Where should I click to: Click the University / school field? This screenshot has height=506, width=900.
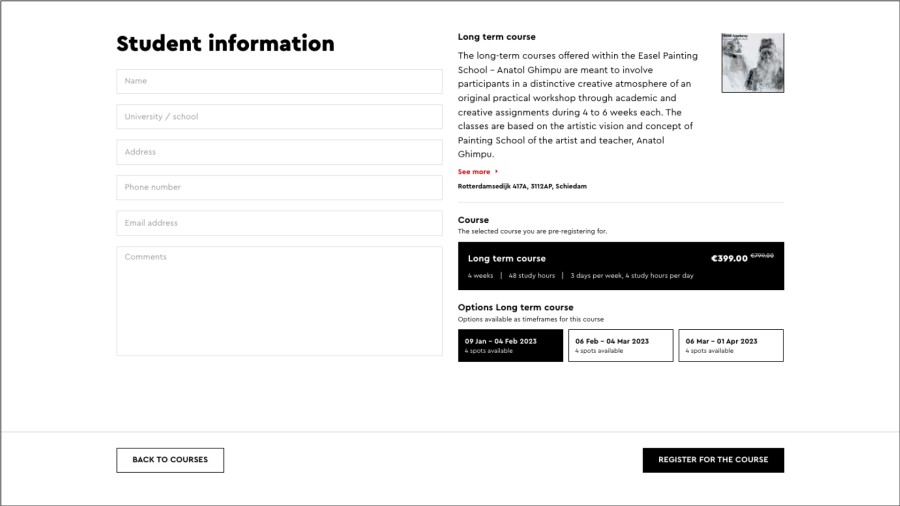279,117
